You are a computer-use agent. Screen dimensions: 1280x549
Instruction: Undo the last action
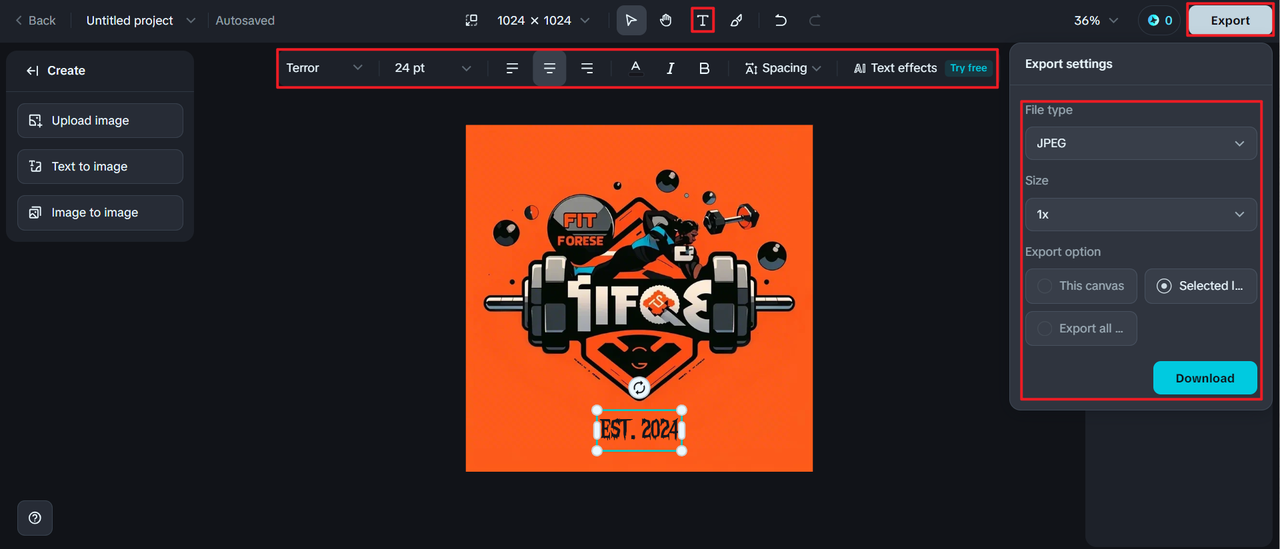pos(781,20)
